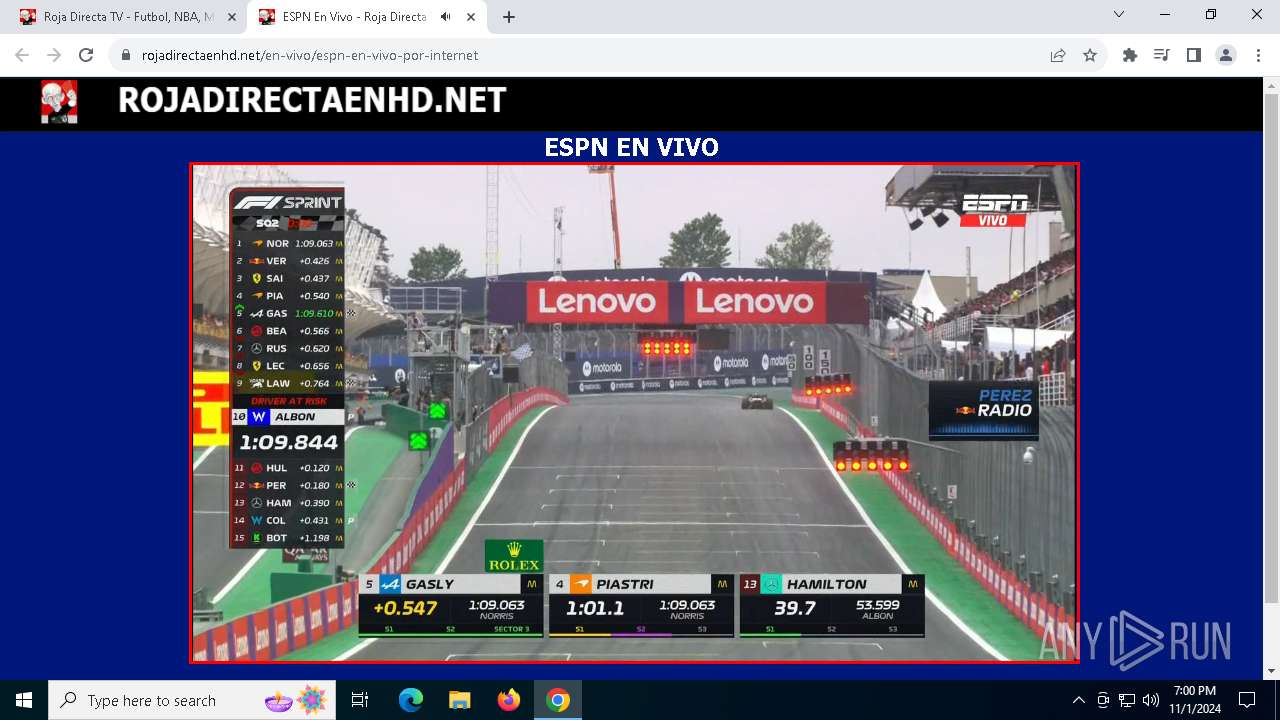1280x720 pixels.
Task: Click the HAMILTON 39.7 timing card
Action: (832, 605)
